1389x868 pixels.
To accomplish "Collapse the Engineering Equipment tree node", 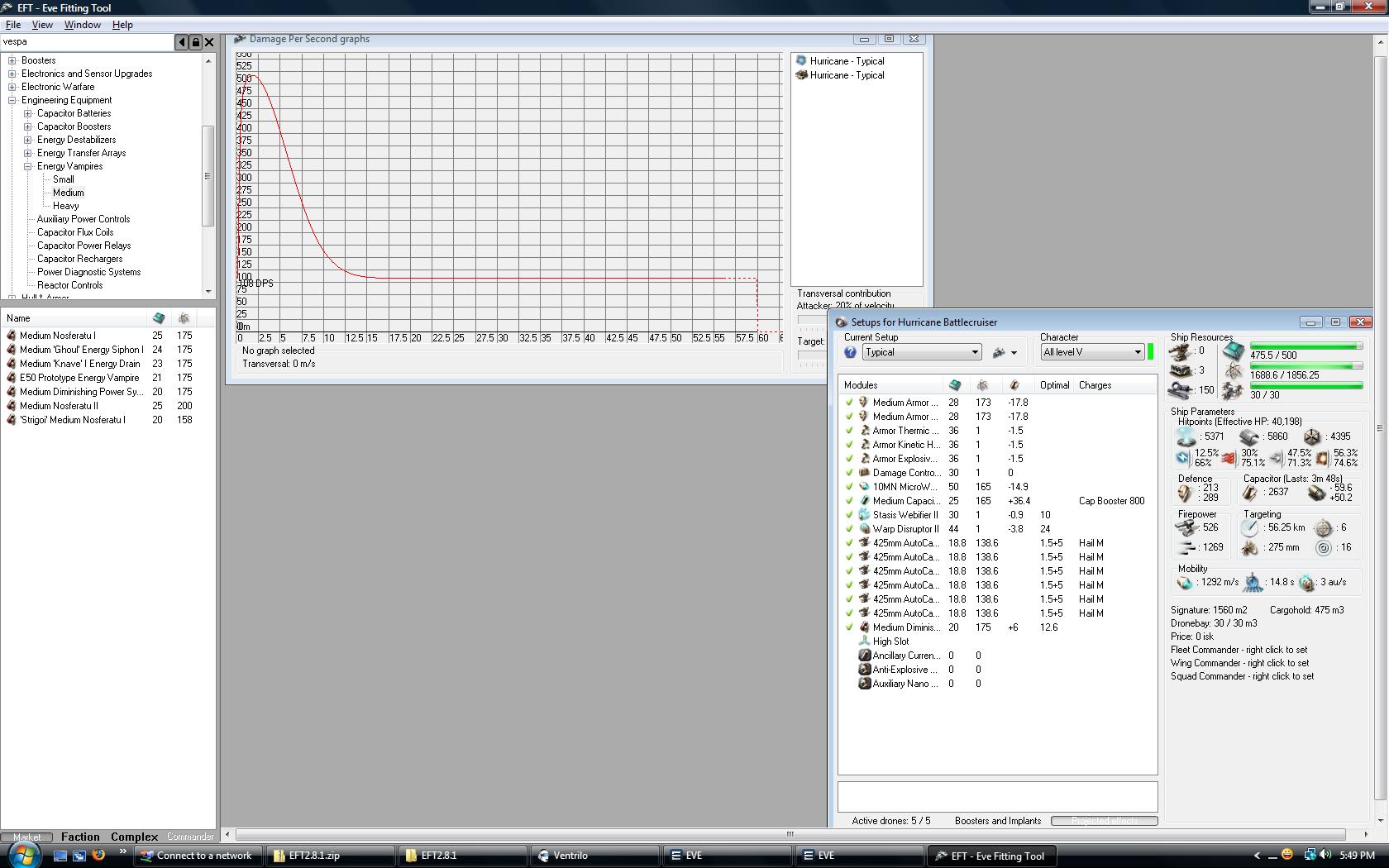I will 12,100.
